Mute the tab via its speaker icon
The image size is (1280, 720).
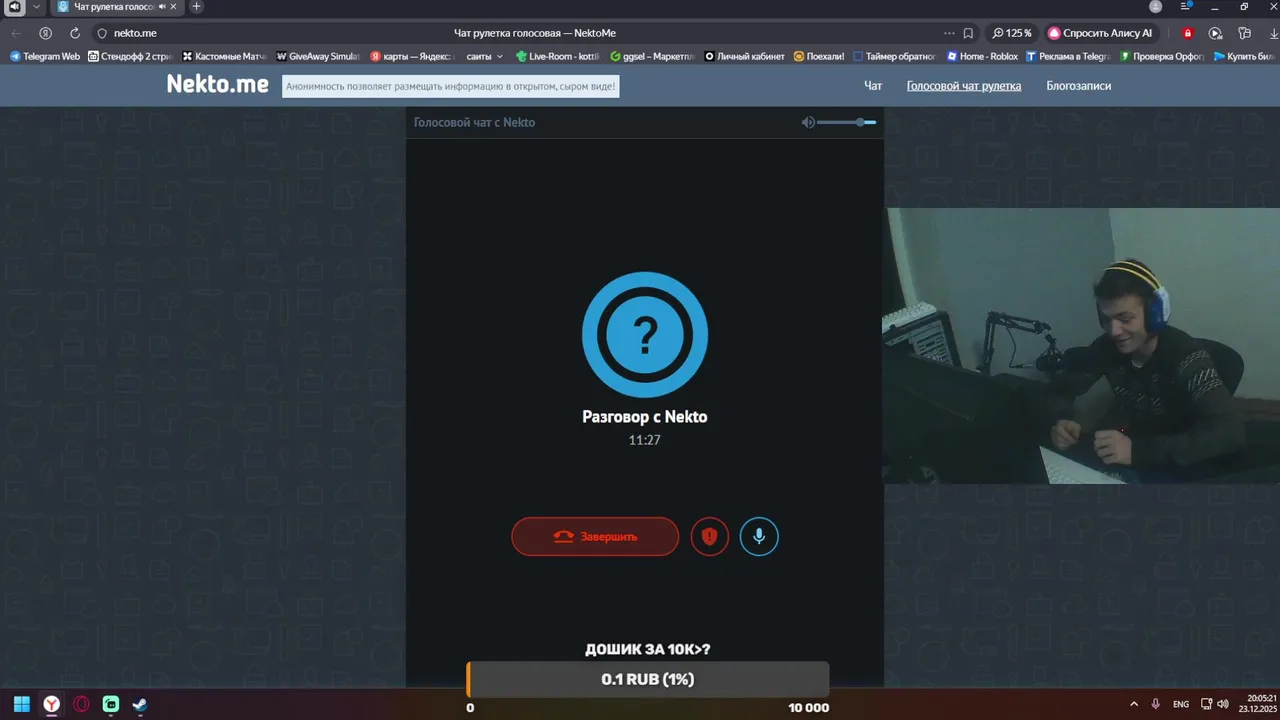point(162,7)
